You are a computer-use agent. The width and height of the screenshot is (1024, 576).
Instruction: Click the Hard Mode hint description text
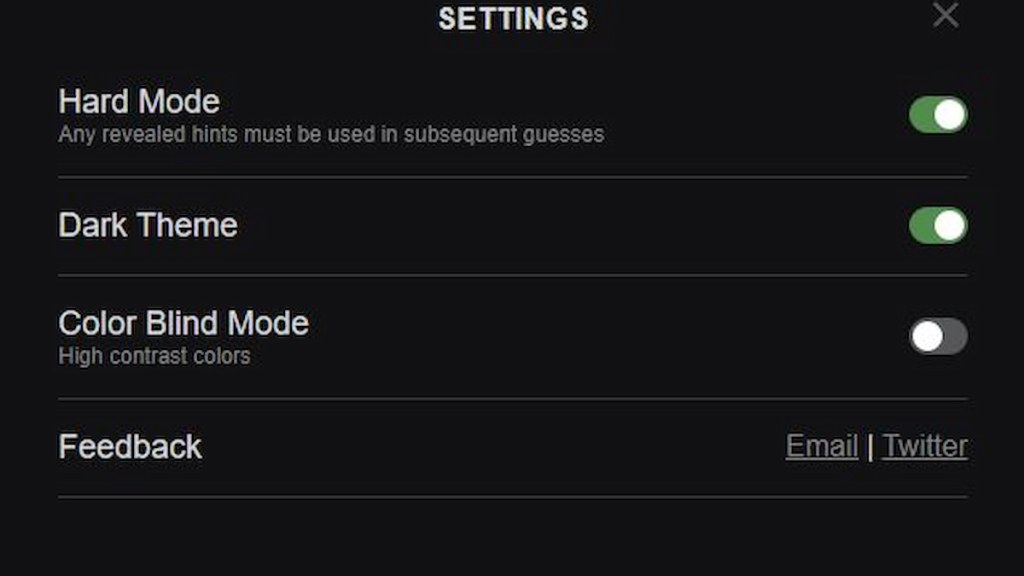coord(331,134)
